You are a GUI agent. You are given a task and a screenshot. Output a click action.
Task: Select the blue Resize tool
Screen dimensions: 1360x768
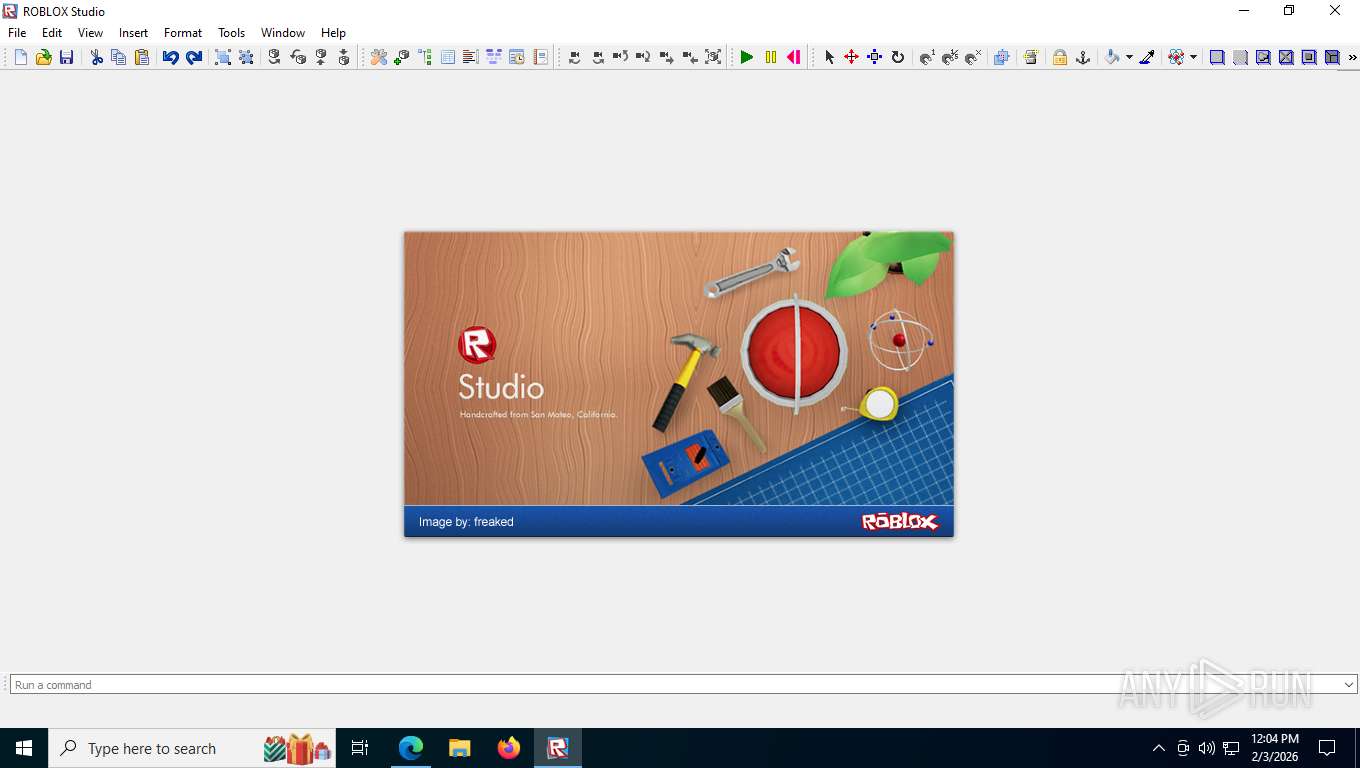point(875,57)
